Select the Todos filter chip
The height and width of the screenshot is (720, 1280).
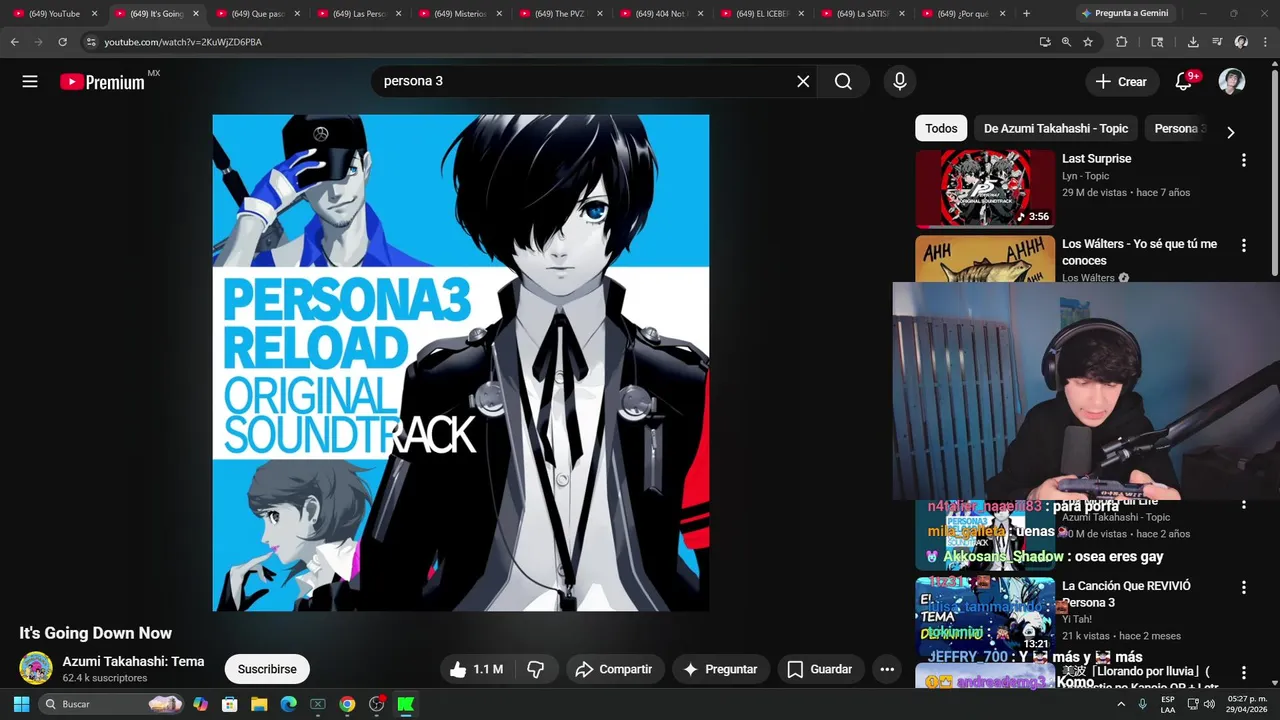pyautogui.click(x=941, y=128)
